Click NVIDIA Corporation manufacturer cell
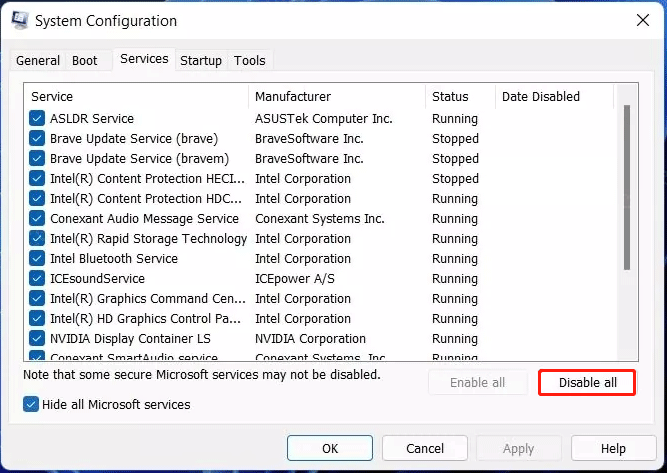 (x=311, y=338)
